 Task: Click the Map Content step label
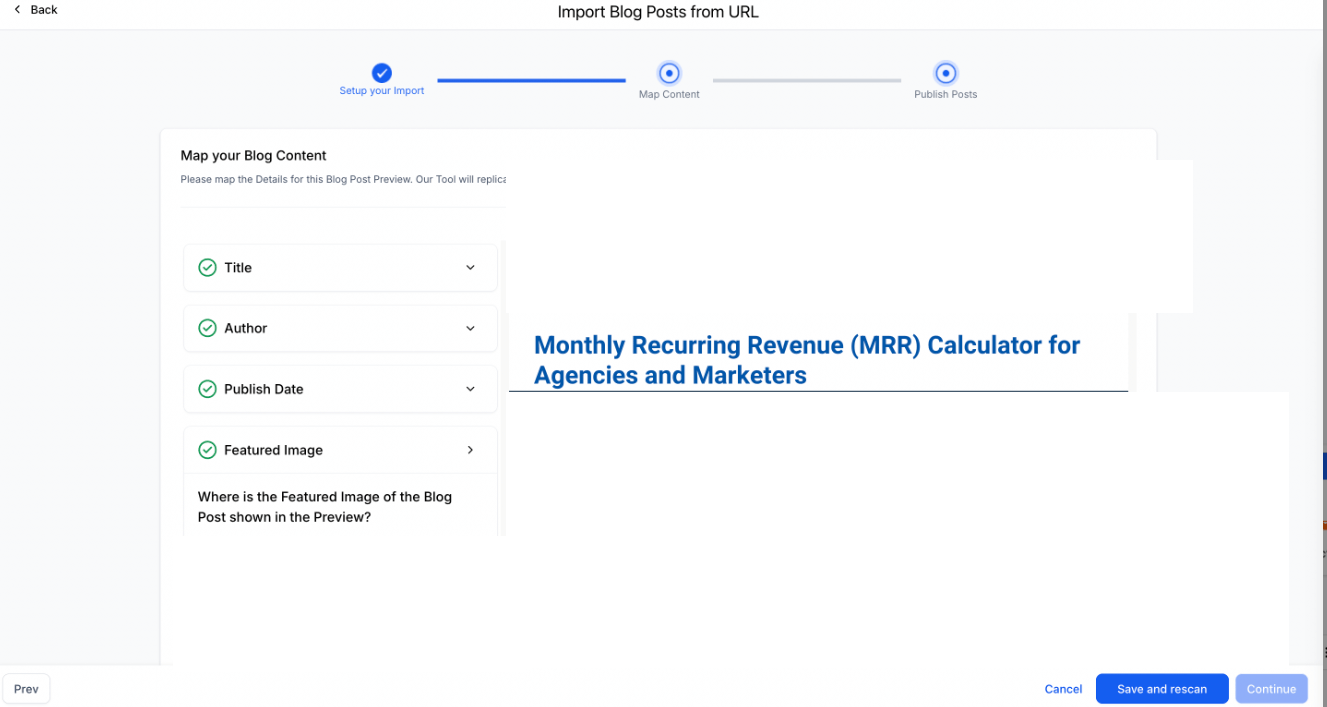coord(669,95)
